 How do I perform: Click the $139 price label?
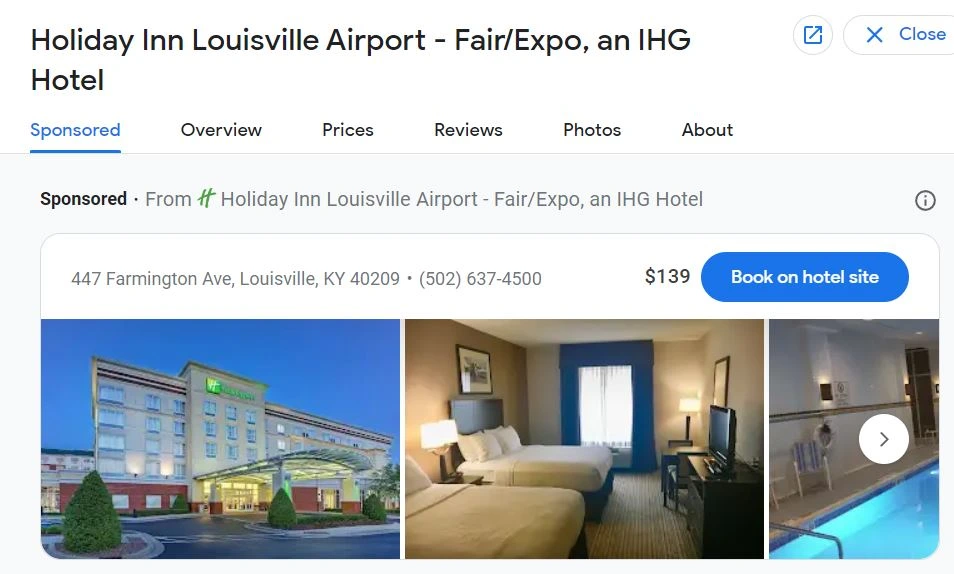click(667, 276)
